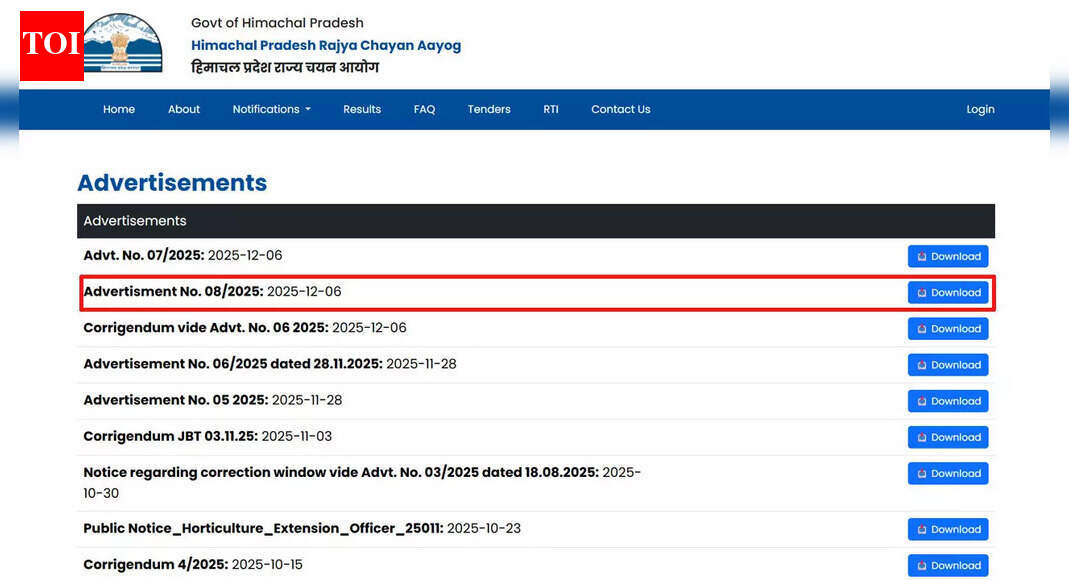This screenshot has height=580, width=1069.
Task: Open the Results page
Action: click(362, 109)
